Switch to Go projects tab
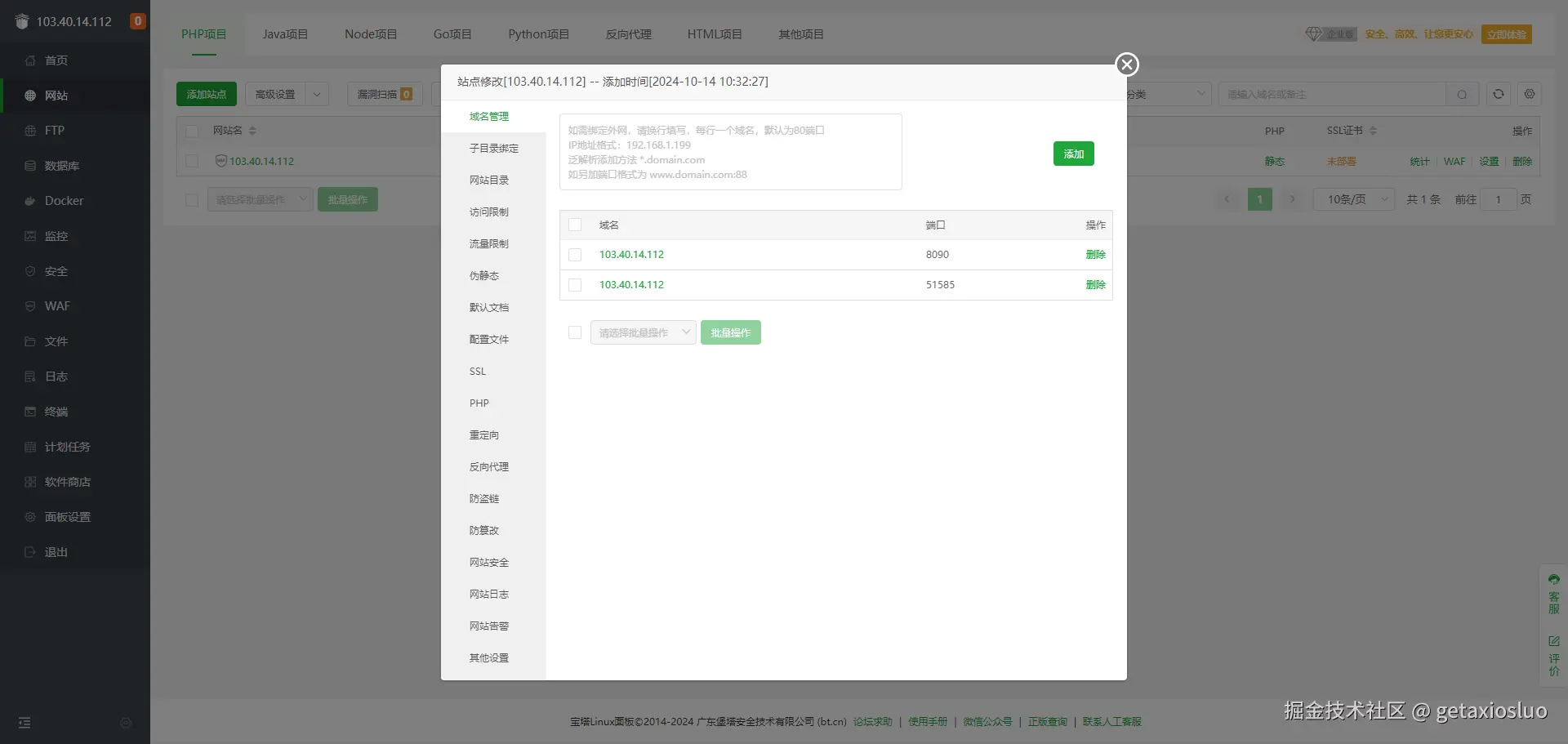 452,34
